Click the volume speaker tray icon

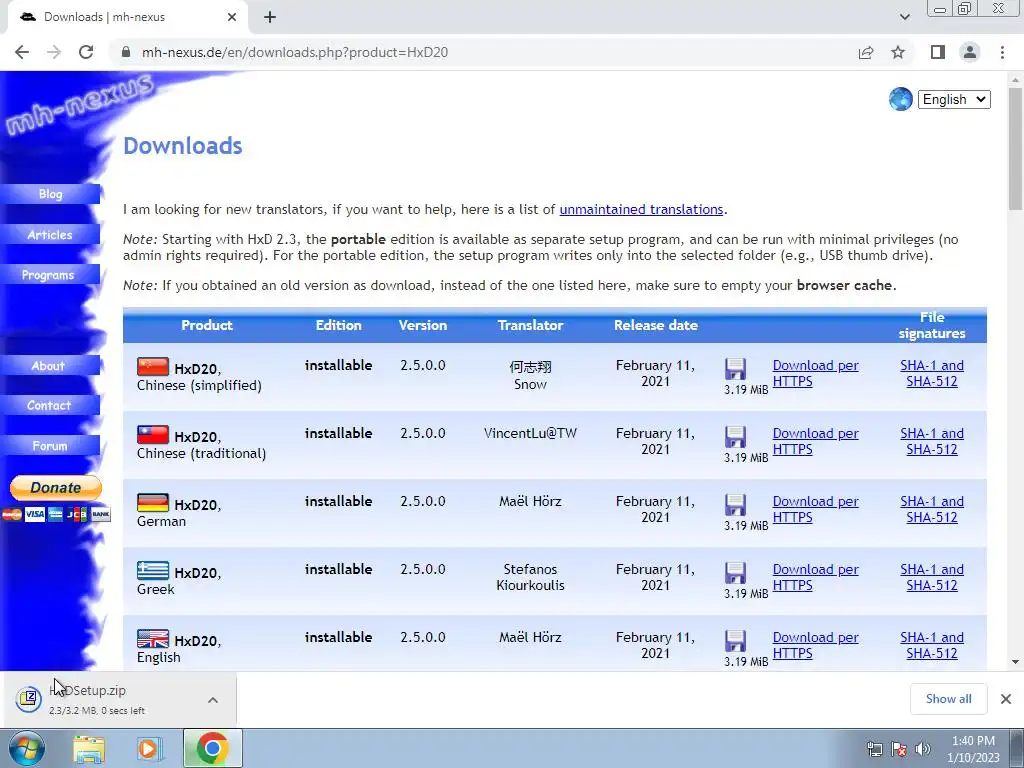[923, 748]
